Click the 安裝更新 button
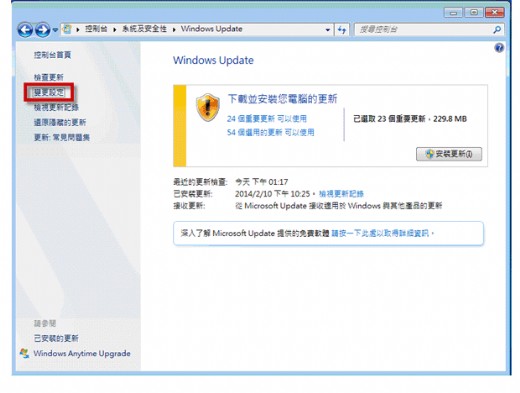Image resolution: width=520 pixels, height=393 pixels. tap(449, 154)
